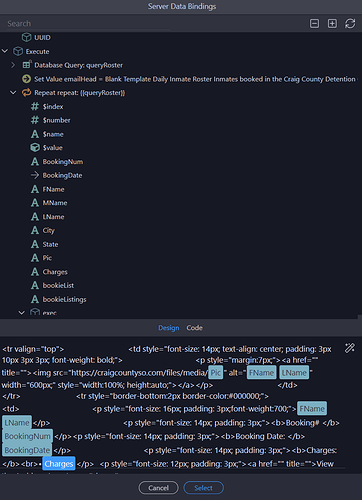Switch to the Design tab
The width and height of the screenshot is (362, 500).
pos(169,328)
